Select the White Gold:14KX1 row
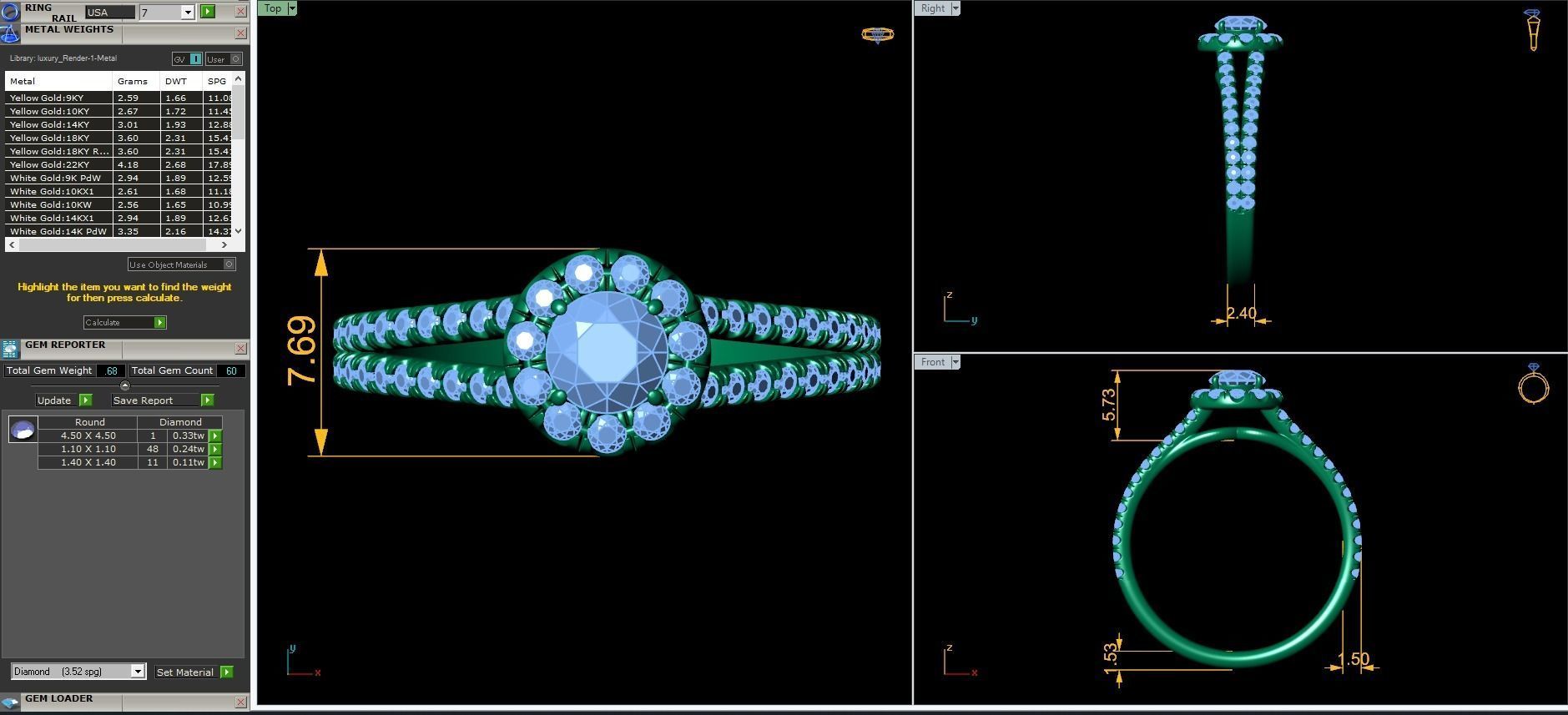This screenshot has width=1568, height=715. point(119,218)
